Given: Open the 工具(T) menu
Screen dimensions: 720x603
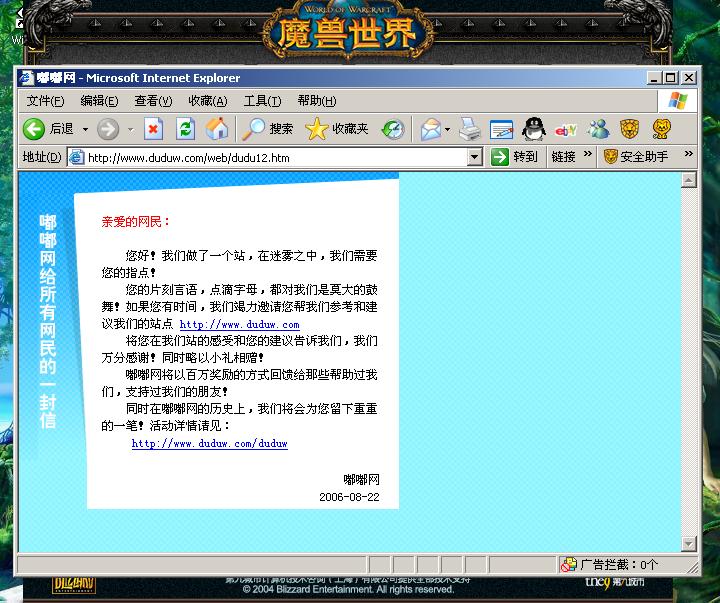Looking at the screenshot, I should tap(262, 101).
